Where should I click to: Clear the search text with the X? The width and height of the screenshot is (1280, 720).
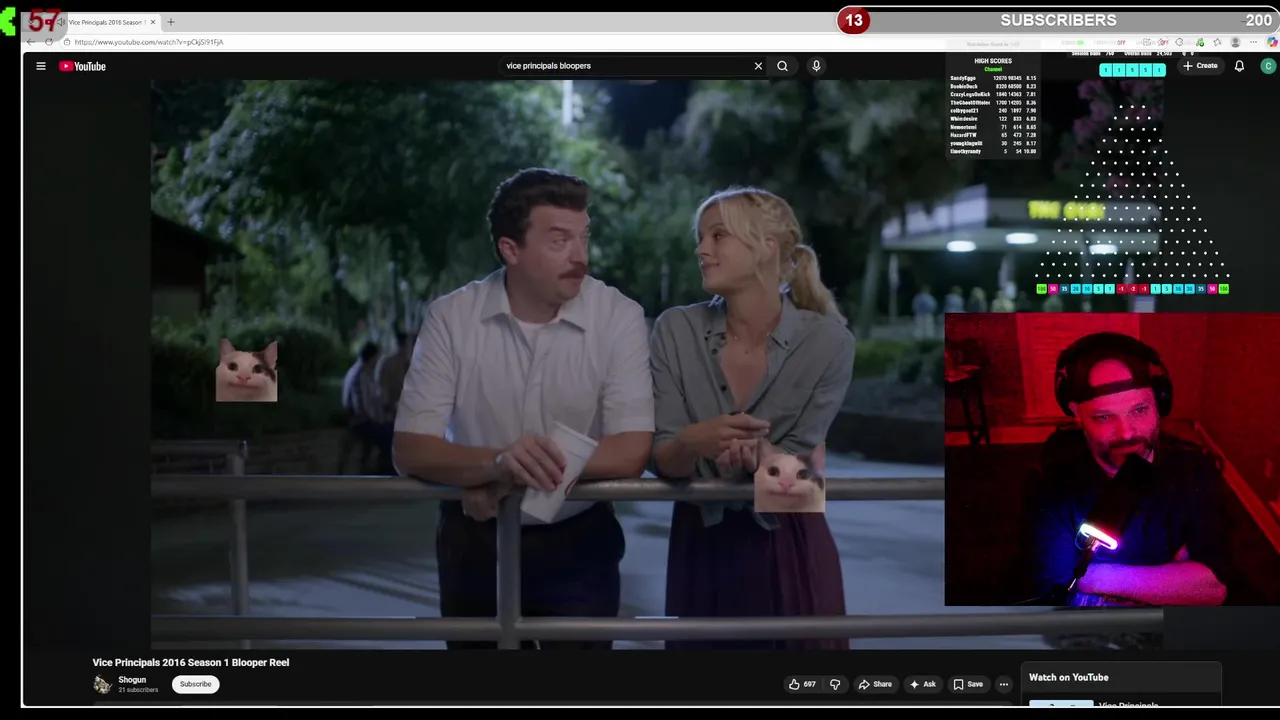click(x=758, y=66)
